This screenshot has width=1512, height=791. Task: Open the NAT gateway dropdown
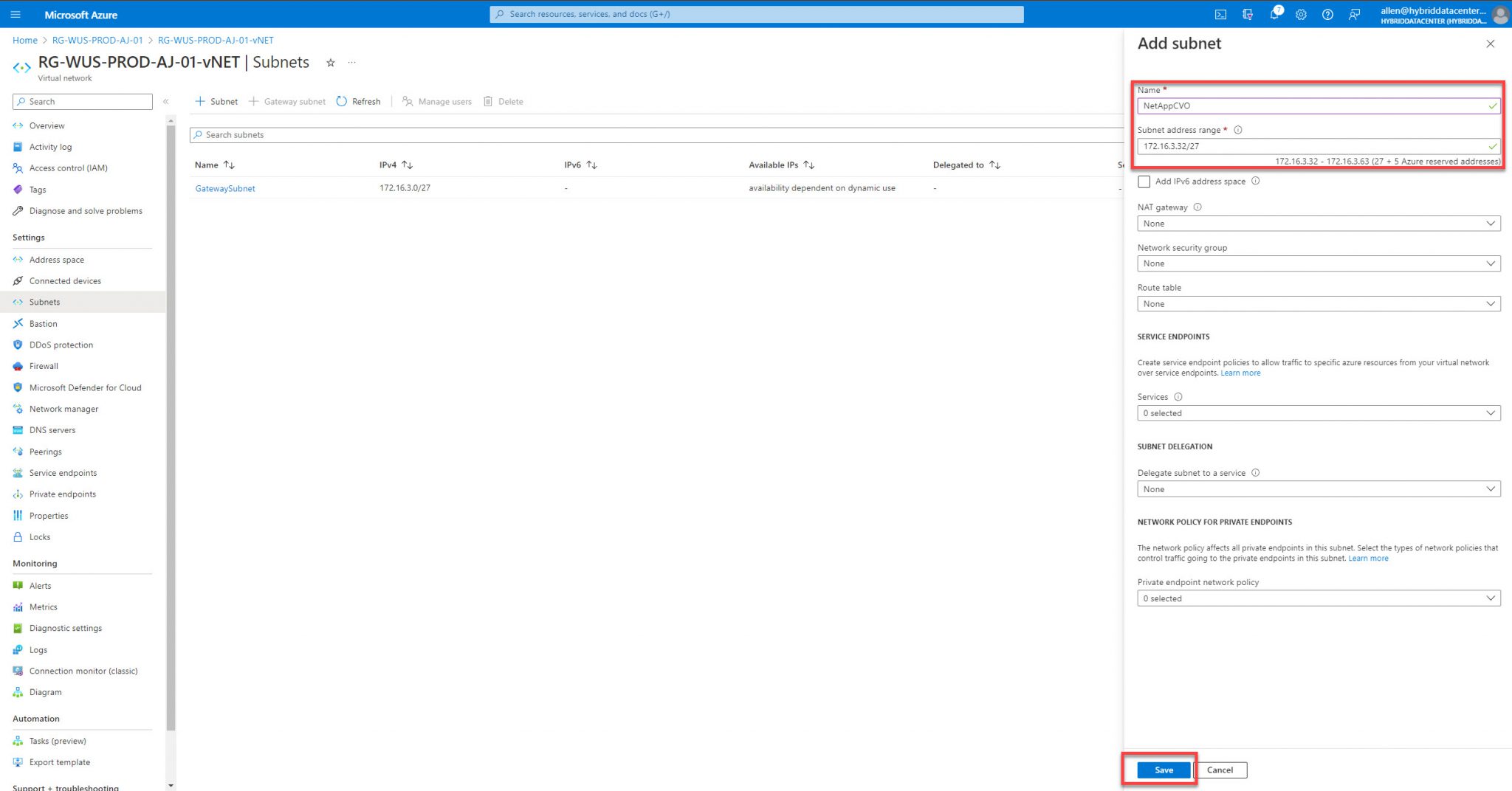point(1319,223)
